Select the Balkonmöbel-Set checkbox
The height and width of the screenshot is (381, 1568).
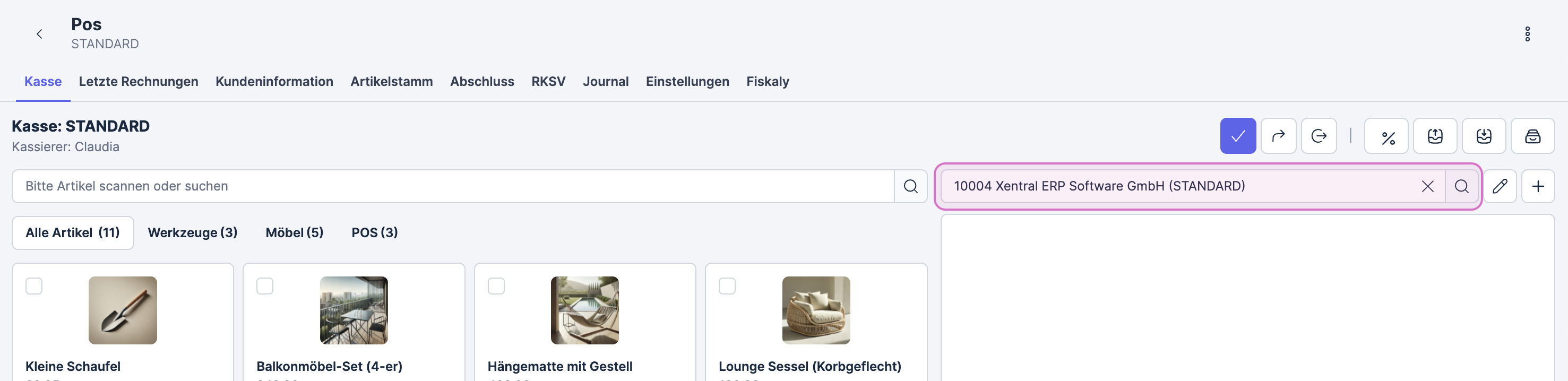265,286
